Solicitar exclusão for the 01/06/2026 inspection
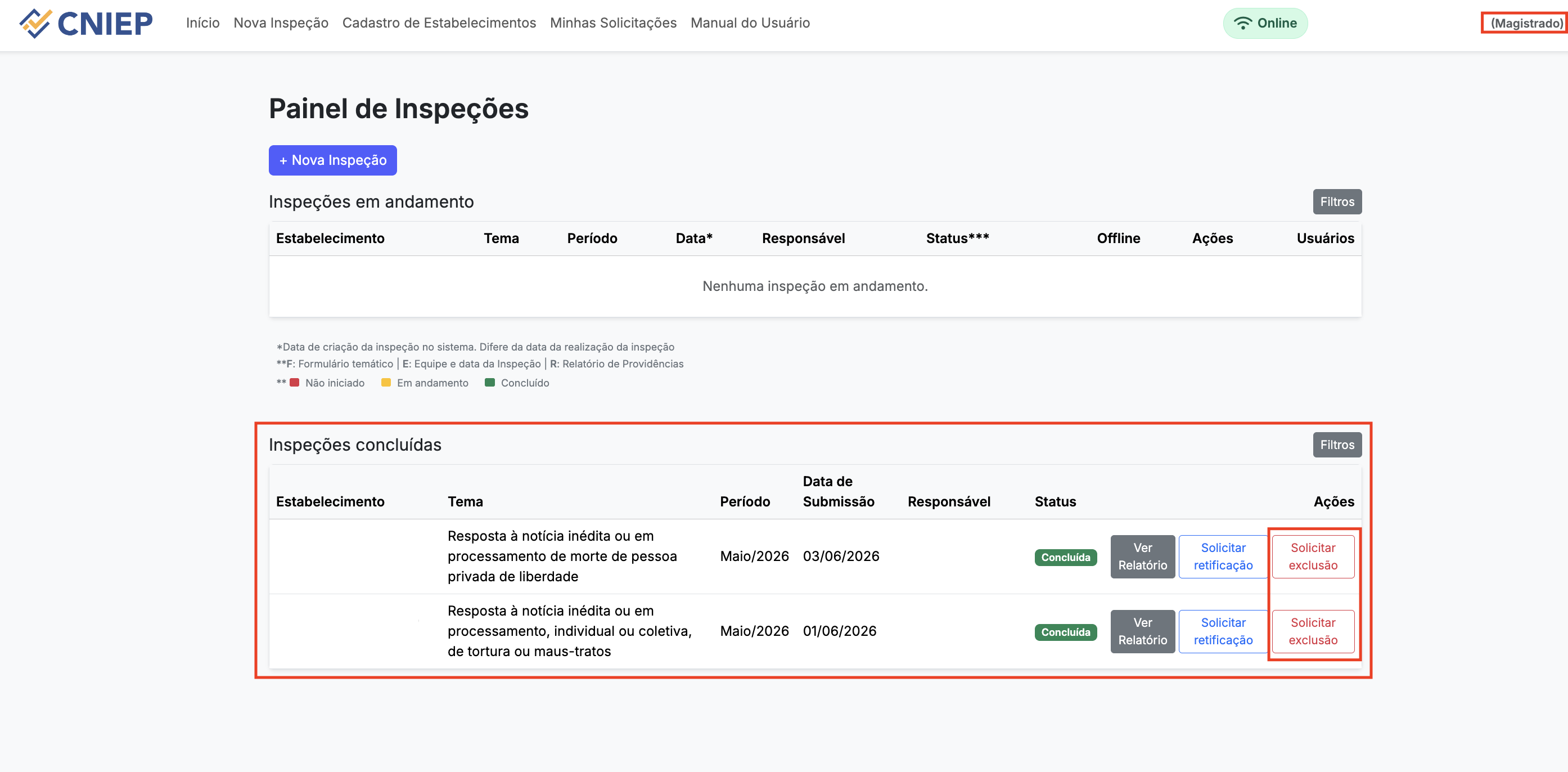 pos(1313,631)
